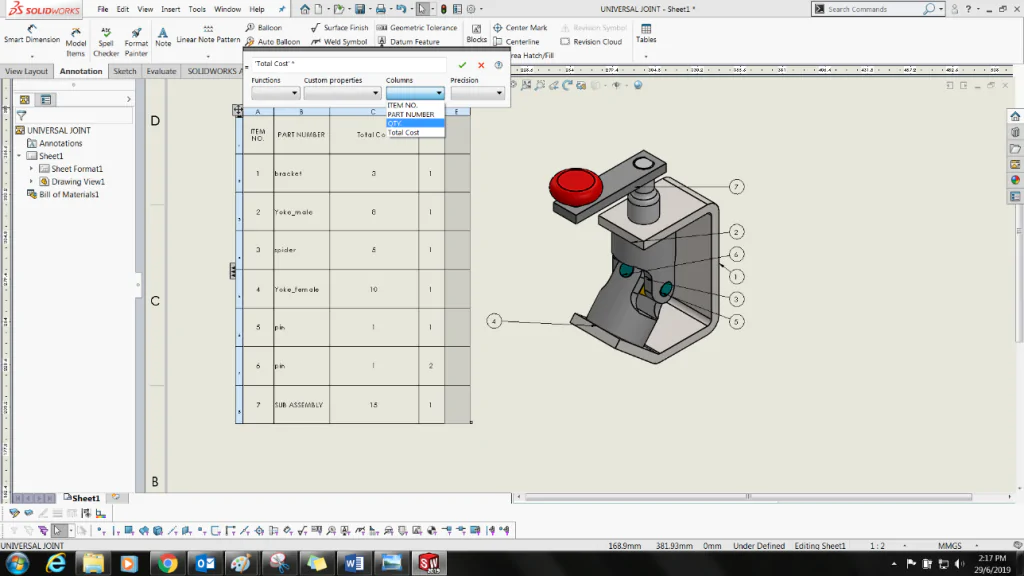Viewport: 1024px width, 576px height.
Task: Select the 'SUB ASSEMBLY' table cell
Action: tap(301, 405)
